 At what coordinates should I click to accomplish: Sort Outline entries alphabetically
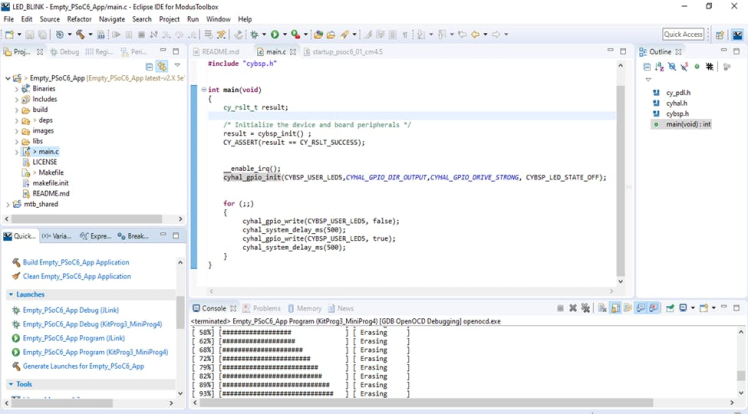(660, 67)
